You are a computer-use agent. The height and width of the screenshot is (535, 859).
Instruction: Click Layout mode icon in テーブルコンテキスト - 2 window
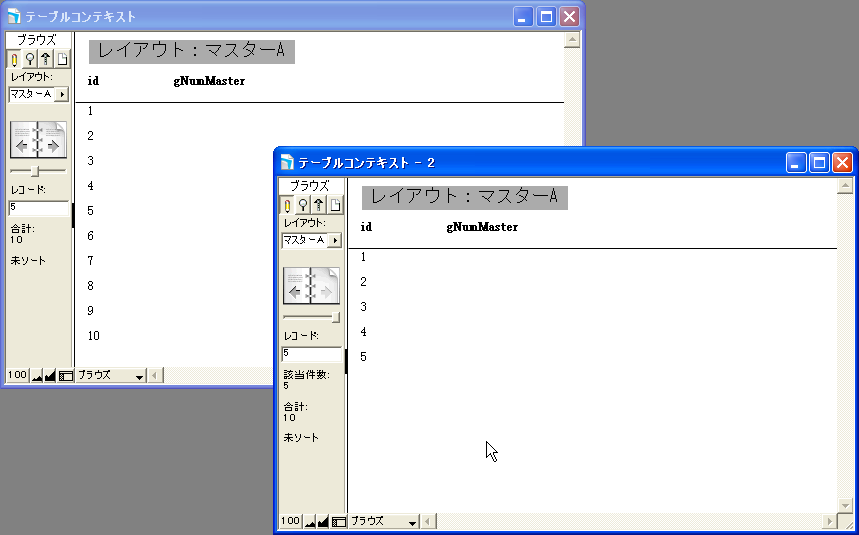pos(319,204)
